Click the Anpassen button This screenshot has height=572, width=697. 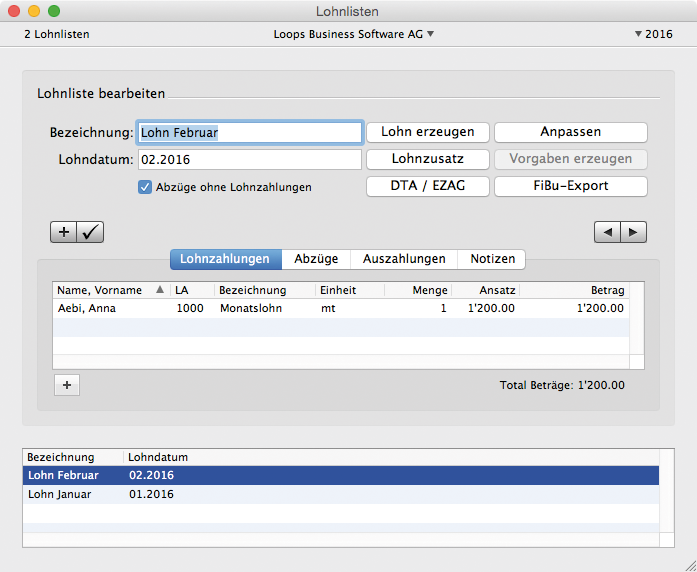click(570, 132)
